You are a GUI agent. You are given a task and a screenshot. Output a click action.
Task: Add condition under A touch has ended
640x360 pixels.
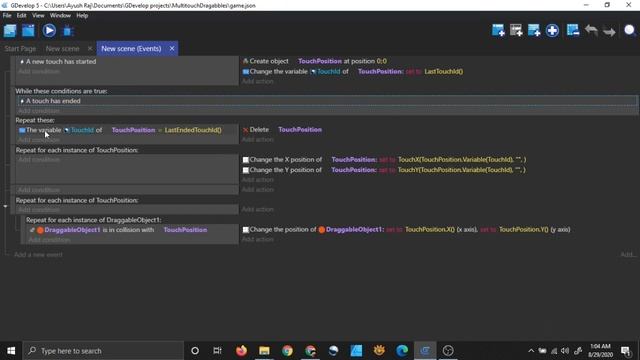(39, 111)
